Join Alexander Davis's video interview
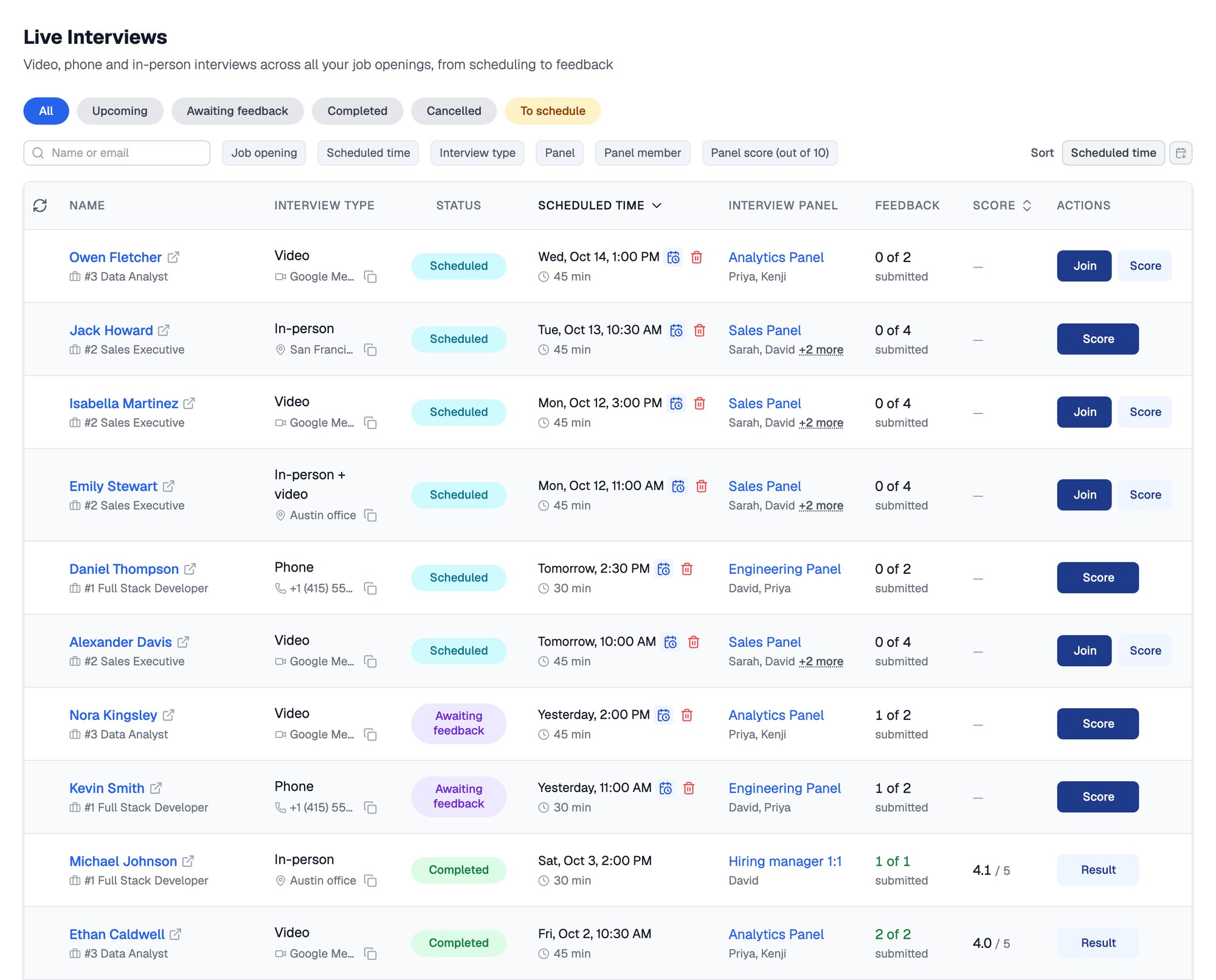This screenshot has height=980, width=1216. 1084,650
